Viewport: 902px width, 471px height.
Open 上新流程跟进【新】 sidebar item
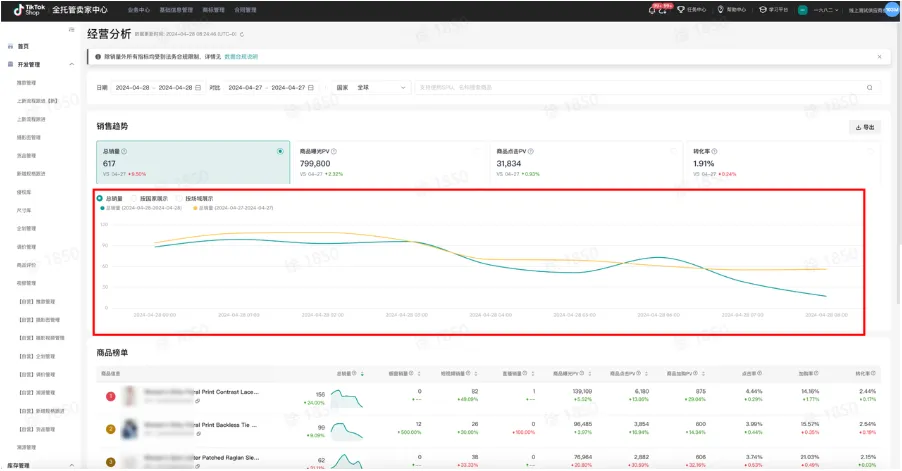point(37,101)
